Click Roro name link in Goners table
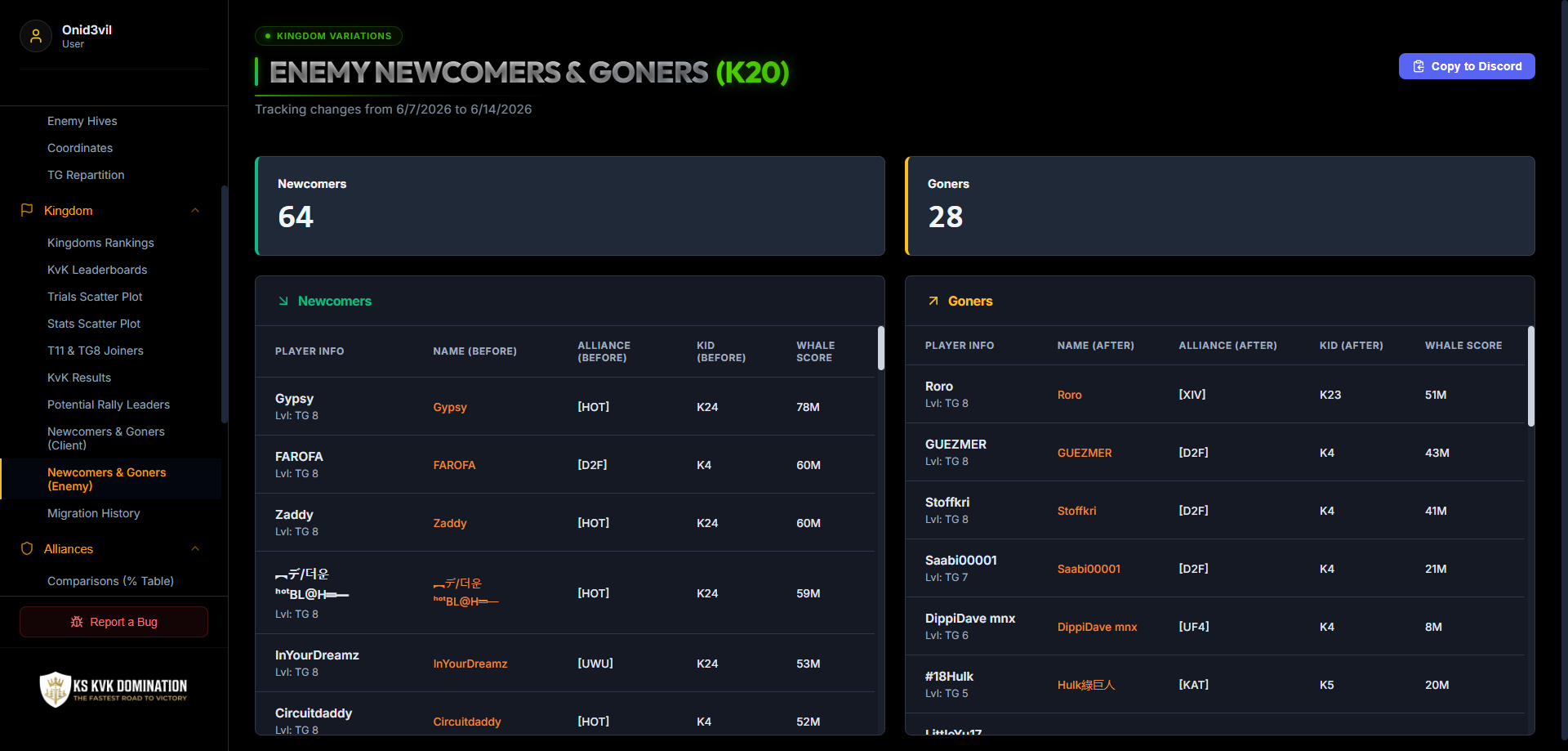This screenshot has height=751, width=1568. 1069,395
